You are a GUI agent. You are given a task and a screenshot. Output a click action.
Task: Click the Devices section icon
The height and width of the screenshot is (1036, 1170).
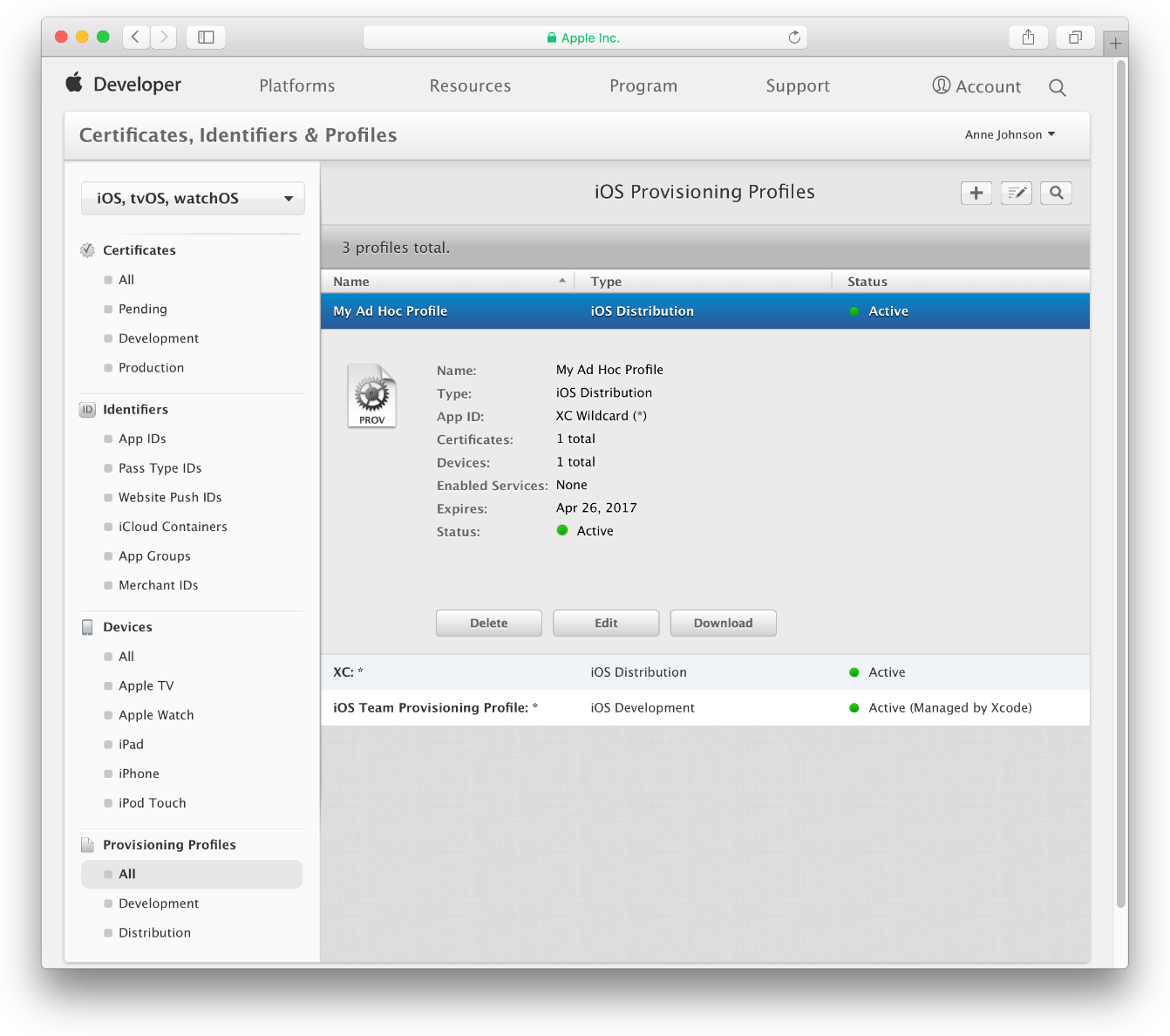pyautogui.click(x=87, y=627)
